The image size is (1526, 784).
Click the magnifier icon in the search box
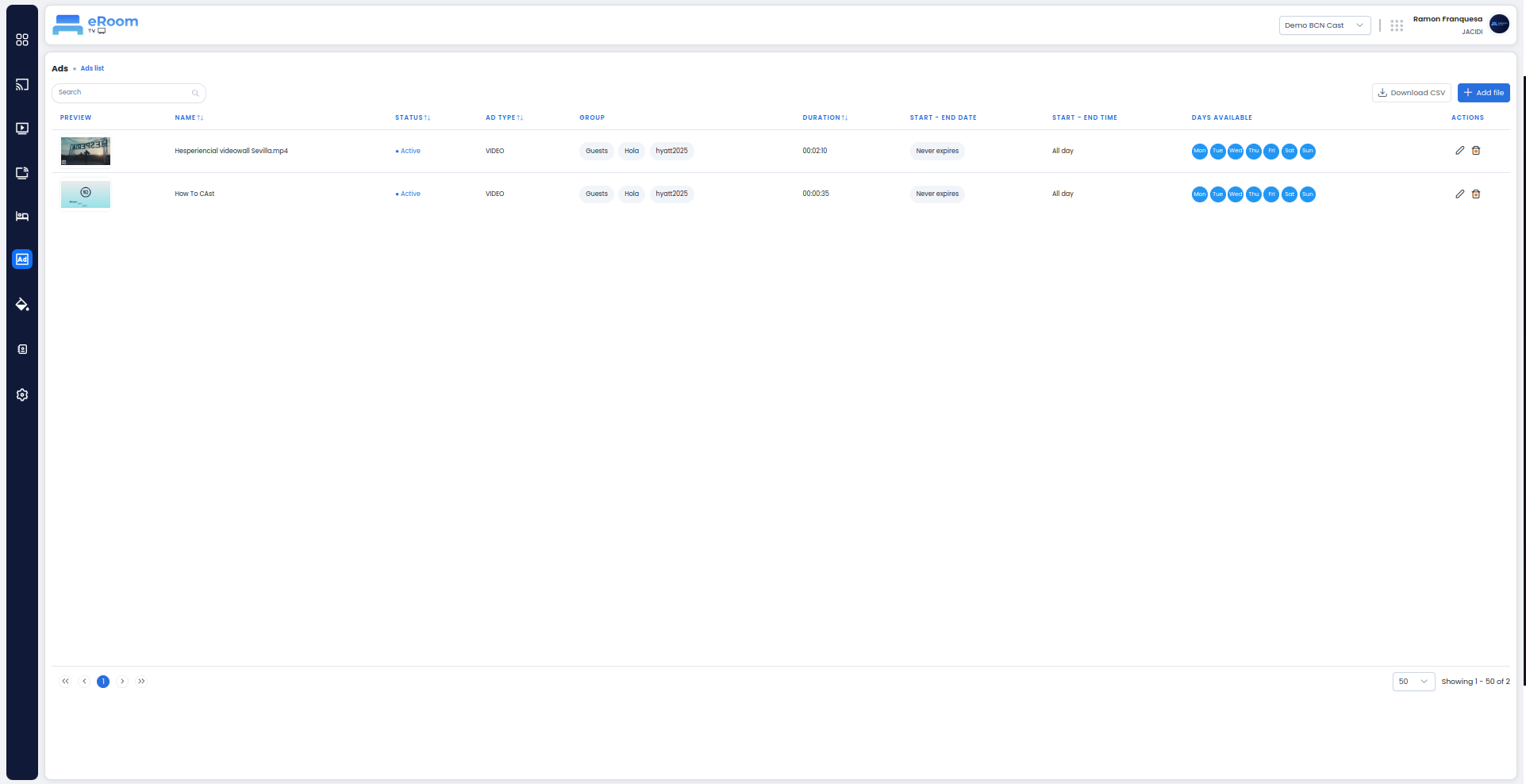pos(195,94)
